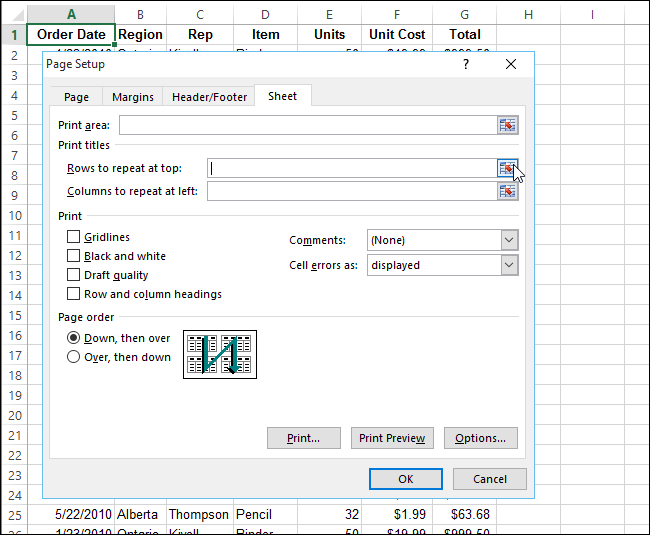Enable the Gridlines checkbox
The image size is (650, 535).
[x=73, y=237]
